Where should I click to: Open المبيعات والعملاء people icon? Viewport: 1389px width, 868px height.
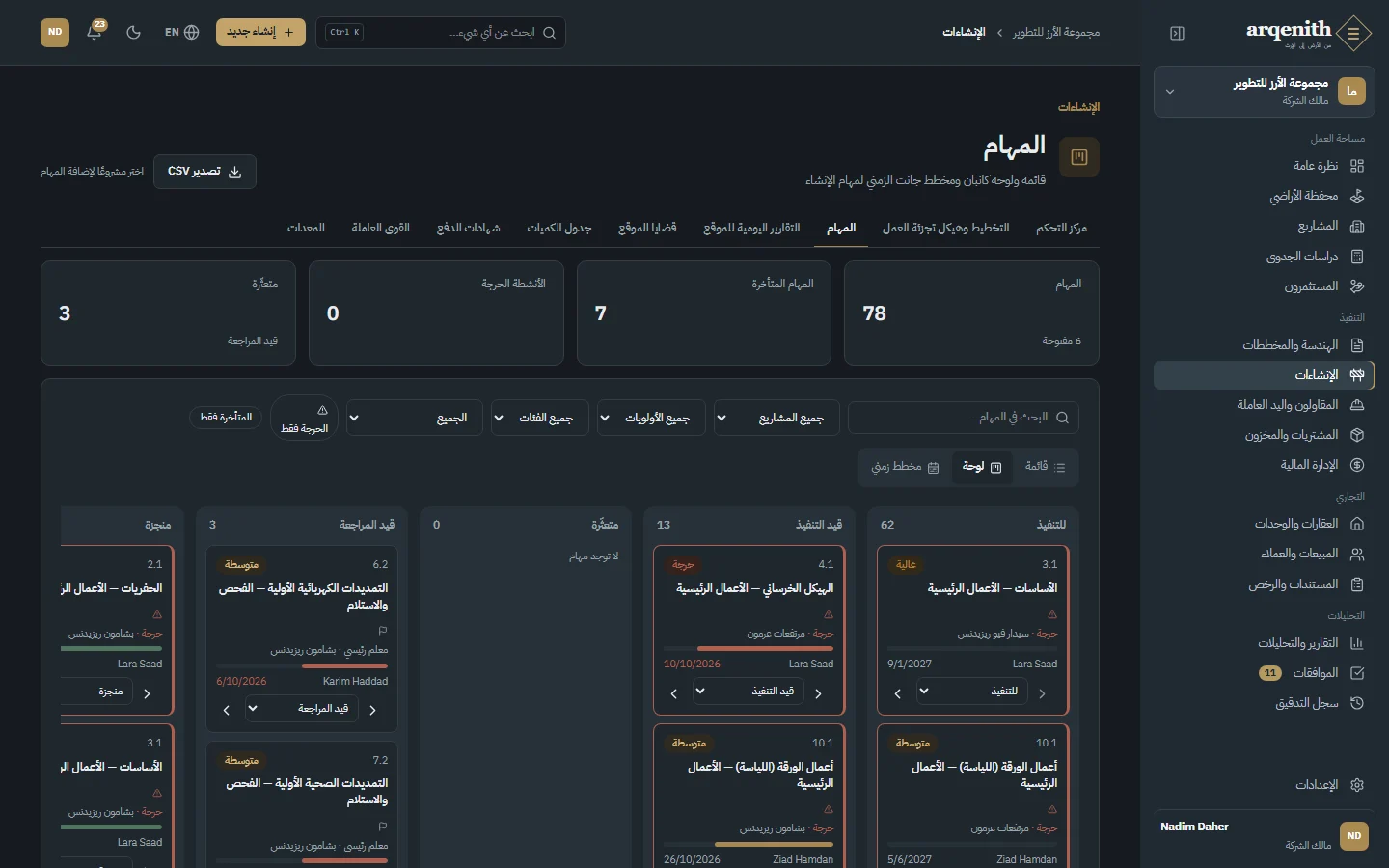tap(1357, 554)
